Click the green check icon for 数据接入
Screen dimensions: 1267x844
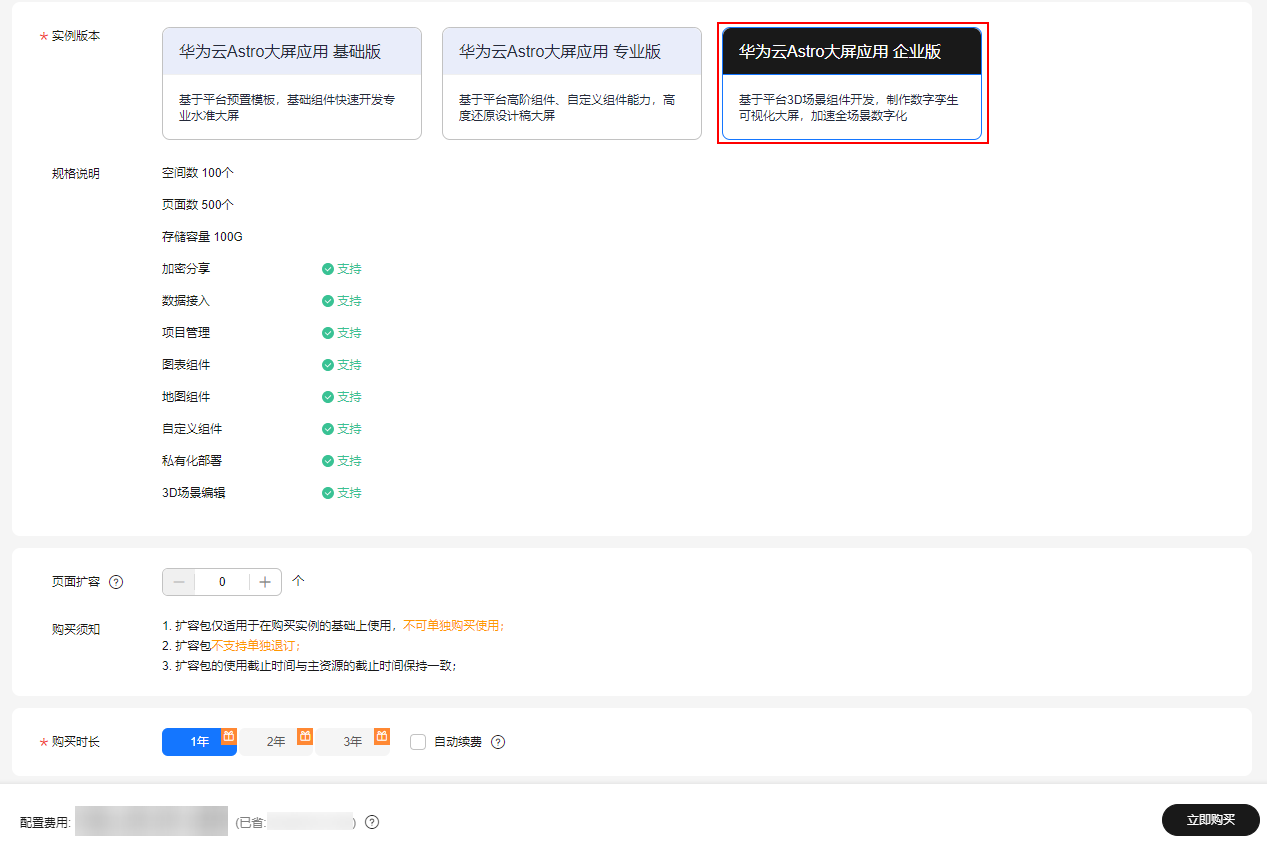pyautogui.click(x=328, y=301)
